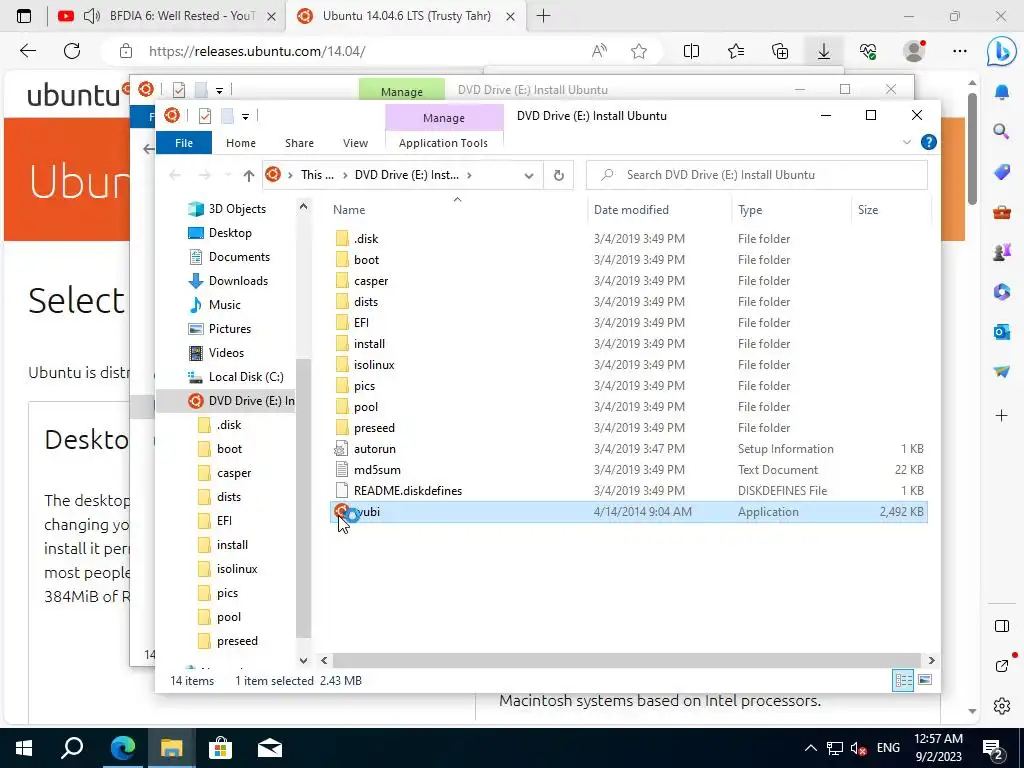Open Mail app from taskbar
Viewport: 1024px width, 768px height.
[x=270, y=748]
